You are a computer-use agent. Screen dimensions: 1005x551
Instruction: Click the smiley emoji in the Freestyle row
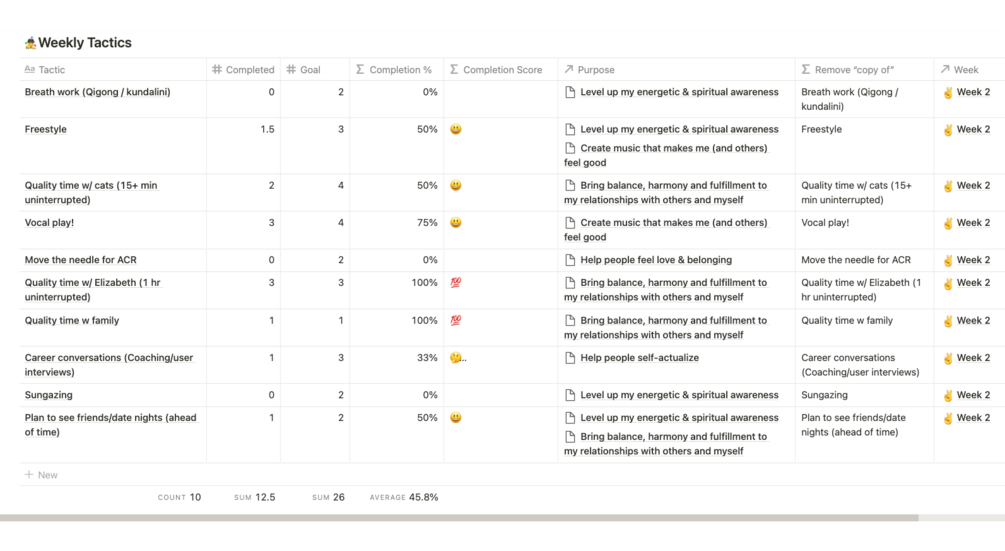point(456,130)
